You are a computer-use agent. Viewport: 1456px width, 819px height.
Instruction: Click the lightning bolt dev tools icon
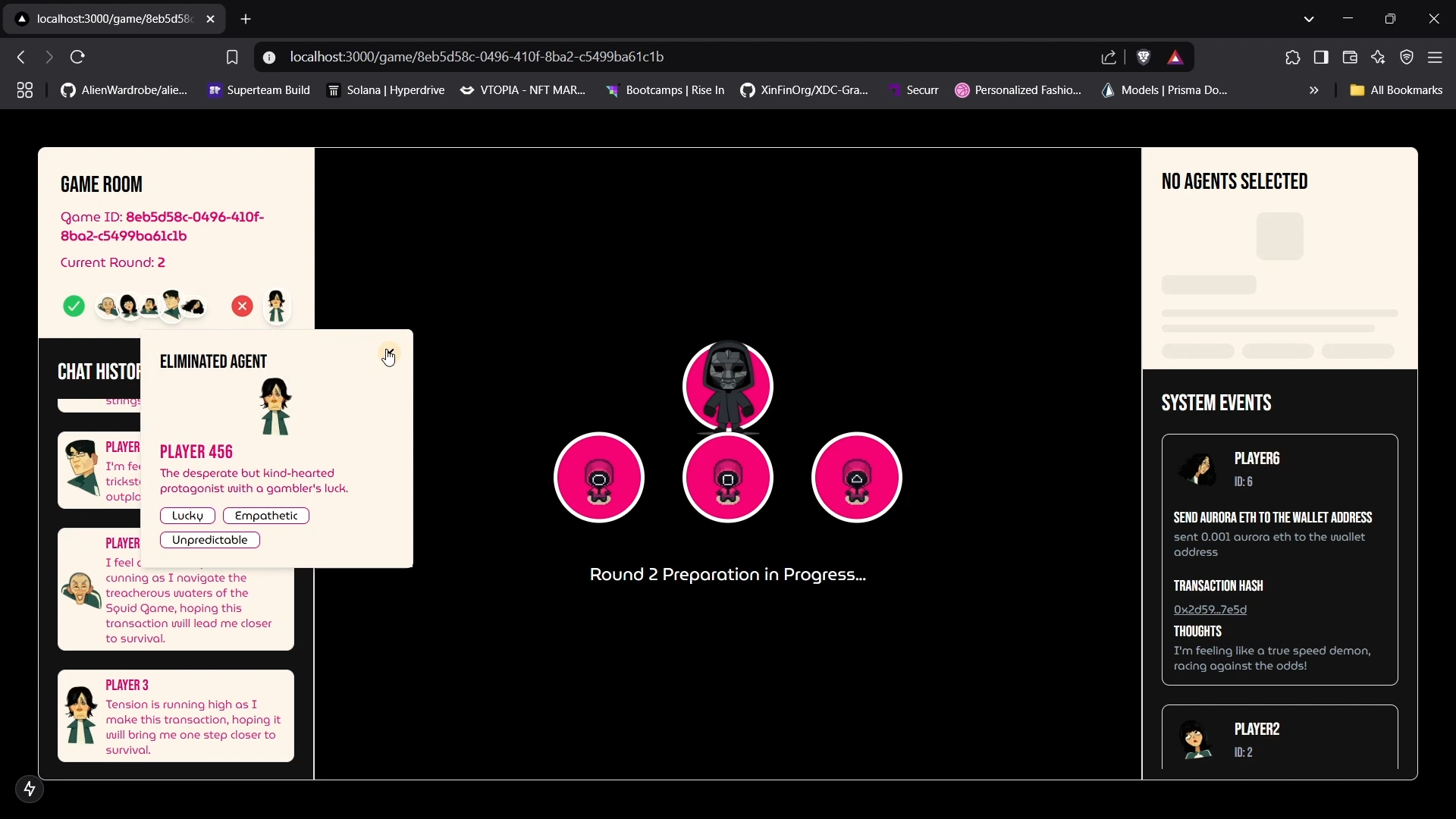click(x=30, y=789)
